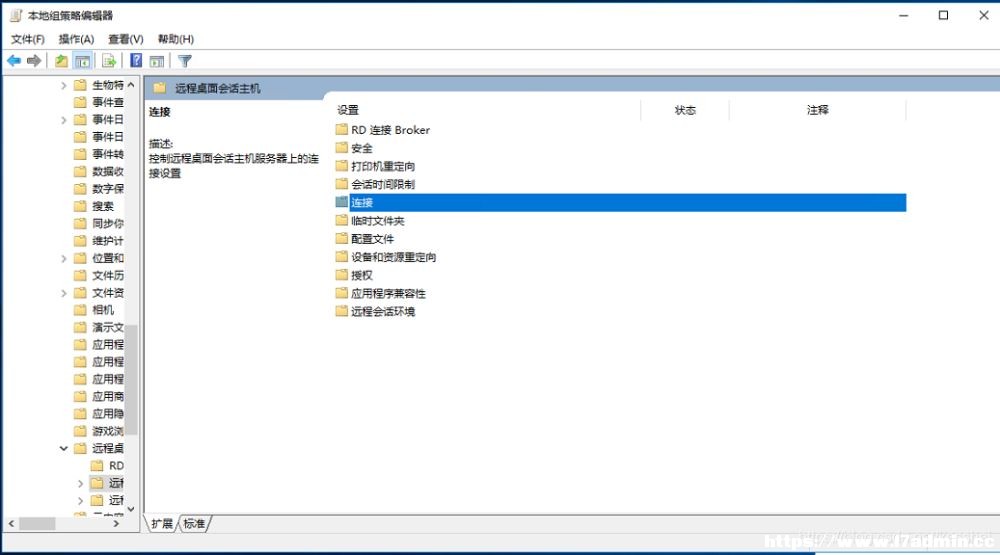The height and width of the screenshot is (555, 1000).
Task: Collapse the 远程桌 tree node
Action: coord(63,448)
